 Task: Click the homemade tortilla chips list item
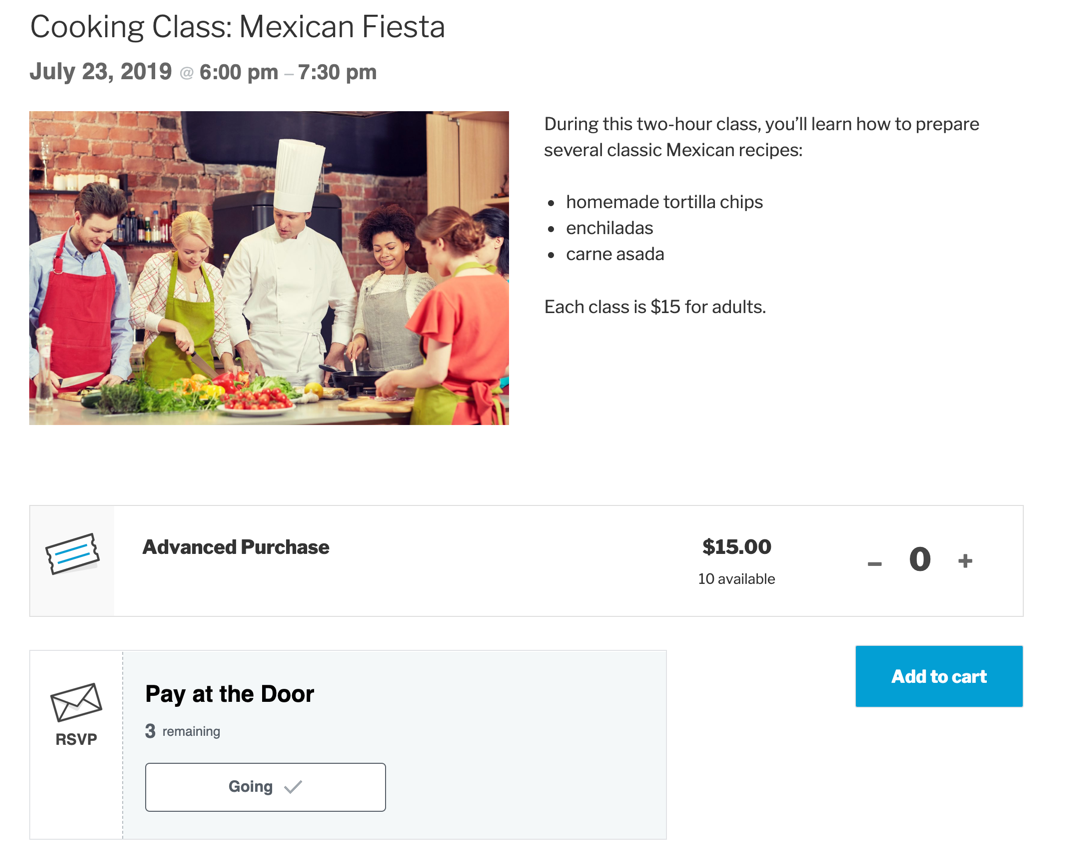(x=664, y=202)
